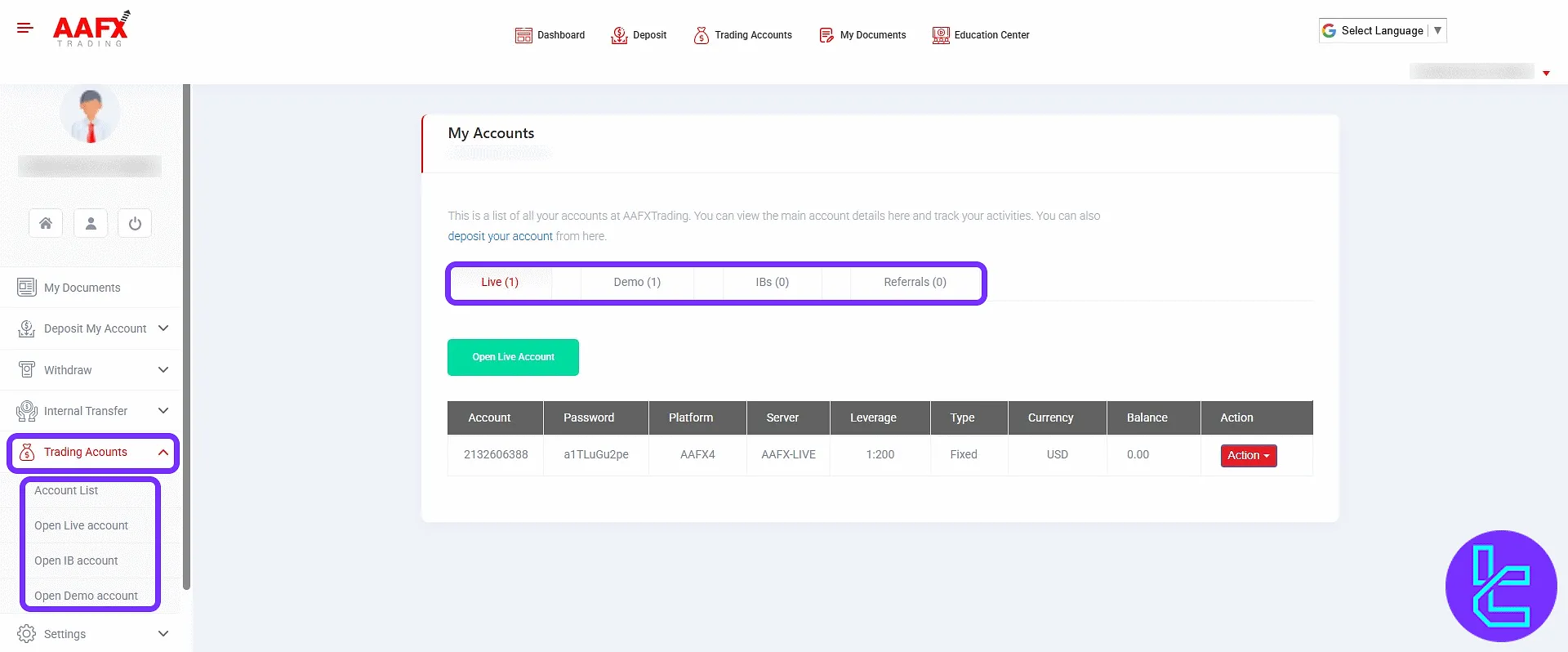Click the Education Center icon in top navigation
The height and width of the screenshot is (652, 1568).
click(x=941, y=35)
